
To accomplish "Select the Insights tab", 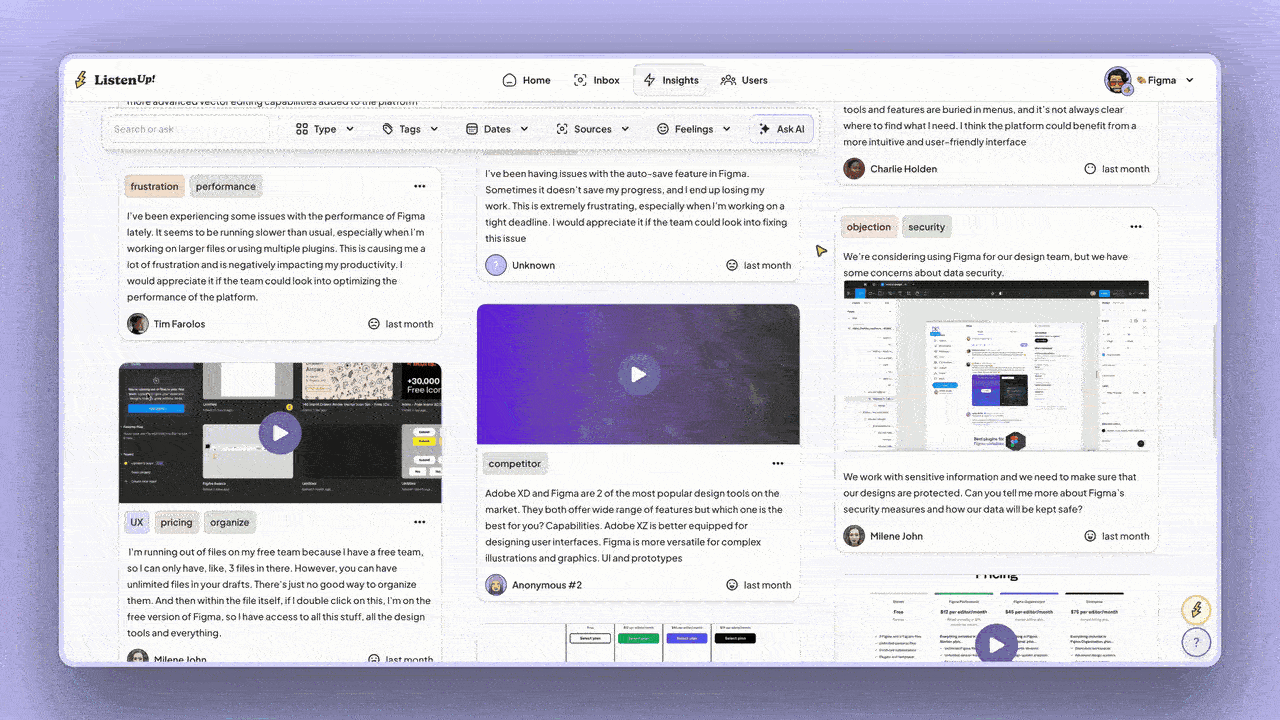I will click(671, 80).
